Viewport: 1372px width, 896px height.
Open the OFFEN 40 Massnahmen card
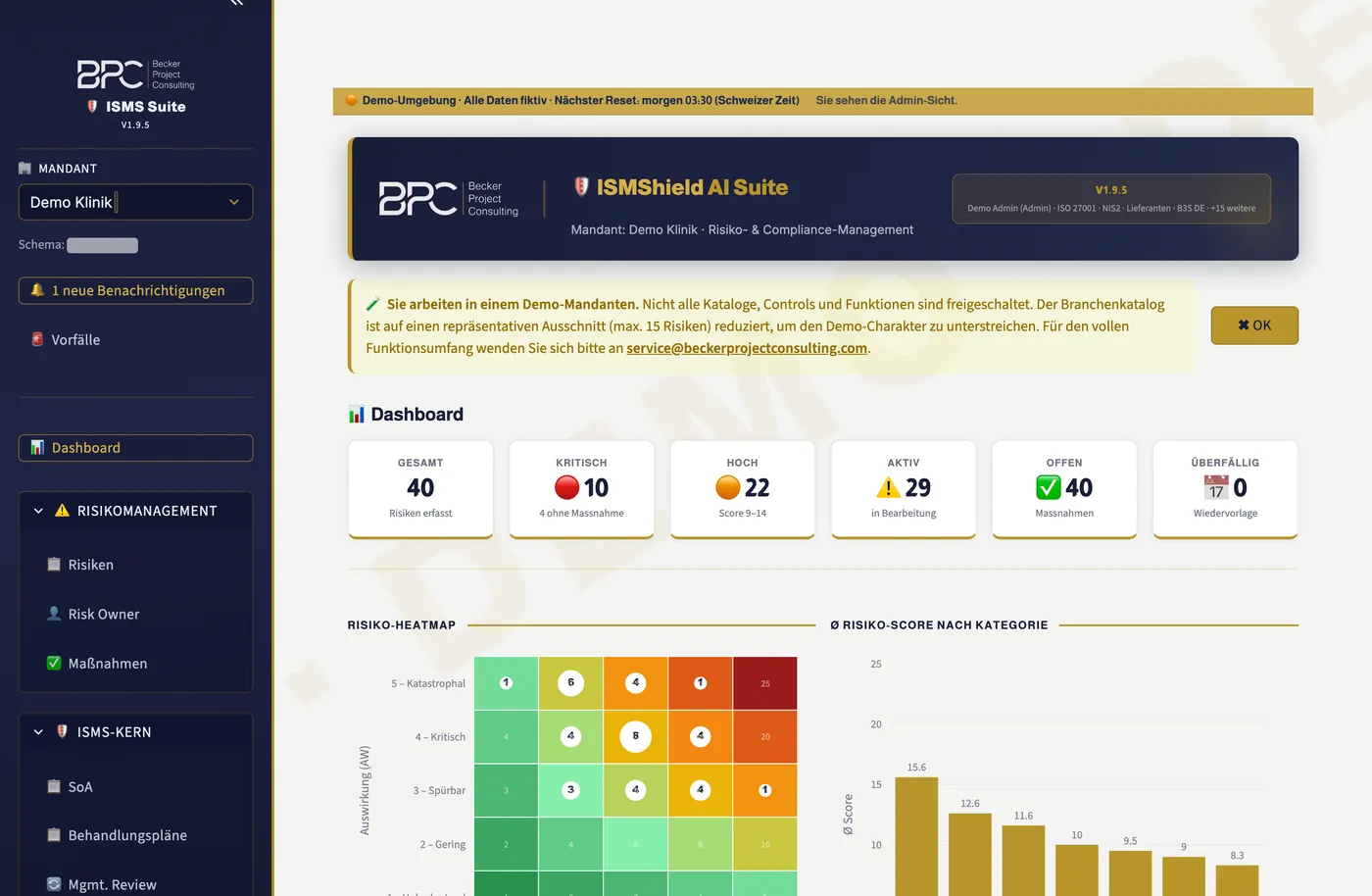pyautogui.click(x=1064, y=489)
